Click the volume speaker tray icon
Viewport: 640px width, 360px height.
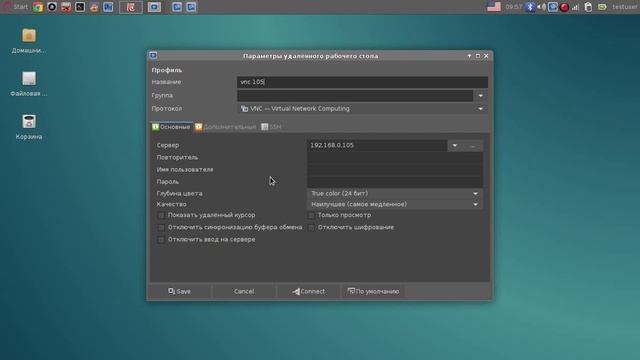pos(541,7)
